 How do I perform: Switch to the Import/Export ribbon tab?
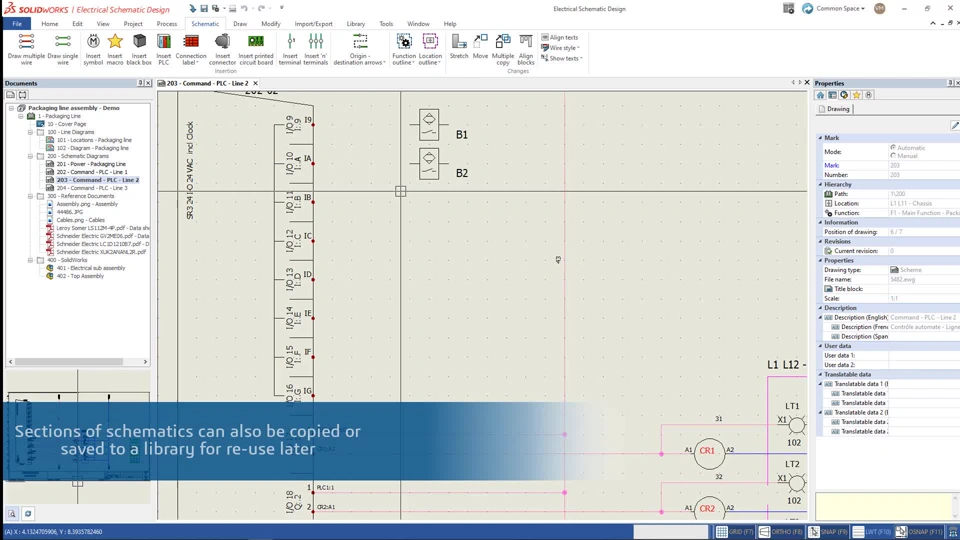coord(313,24)
